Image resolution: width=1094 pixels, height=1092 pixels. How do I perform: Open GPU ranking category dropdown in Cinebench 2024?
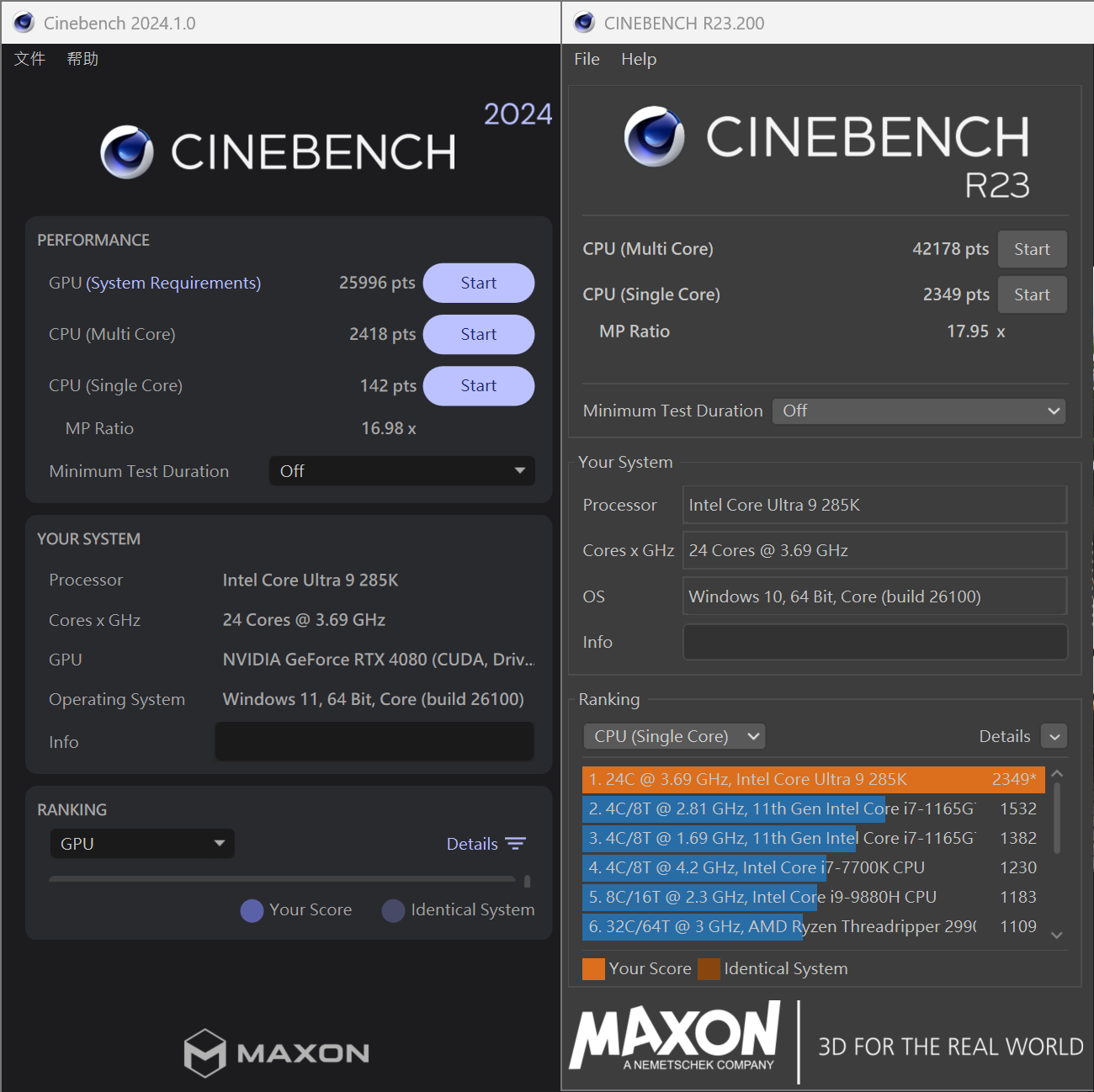[142, 844]
